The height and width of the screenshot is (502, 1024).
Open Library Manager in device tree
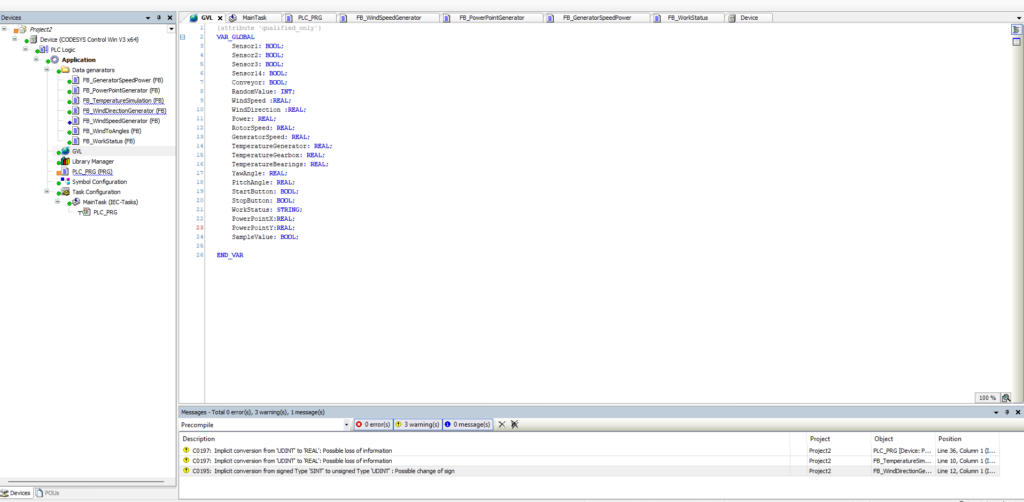92,161
